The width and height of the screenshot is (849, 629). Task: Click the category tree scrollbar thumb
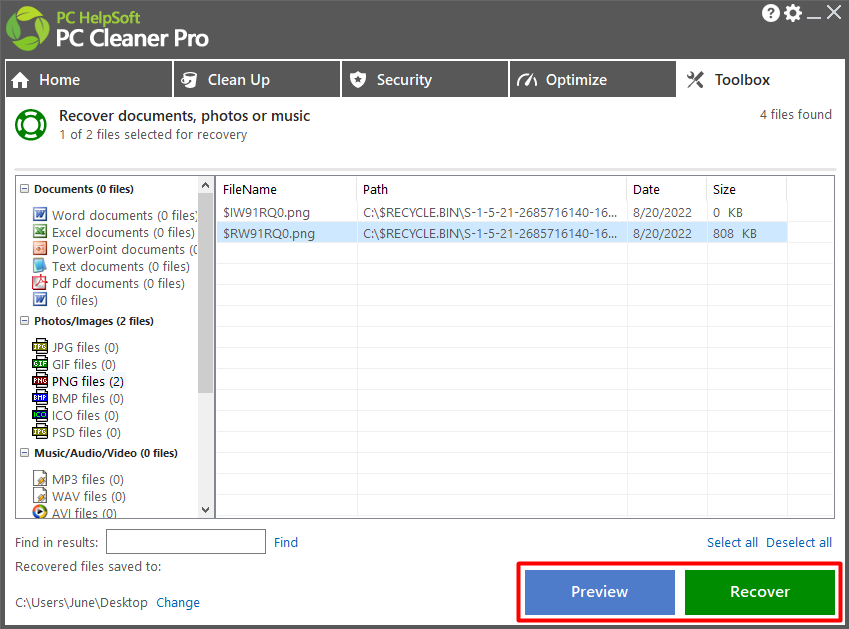pos(205,293)
